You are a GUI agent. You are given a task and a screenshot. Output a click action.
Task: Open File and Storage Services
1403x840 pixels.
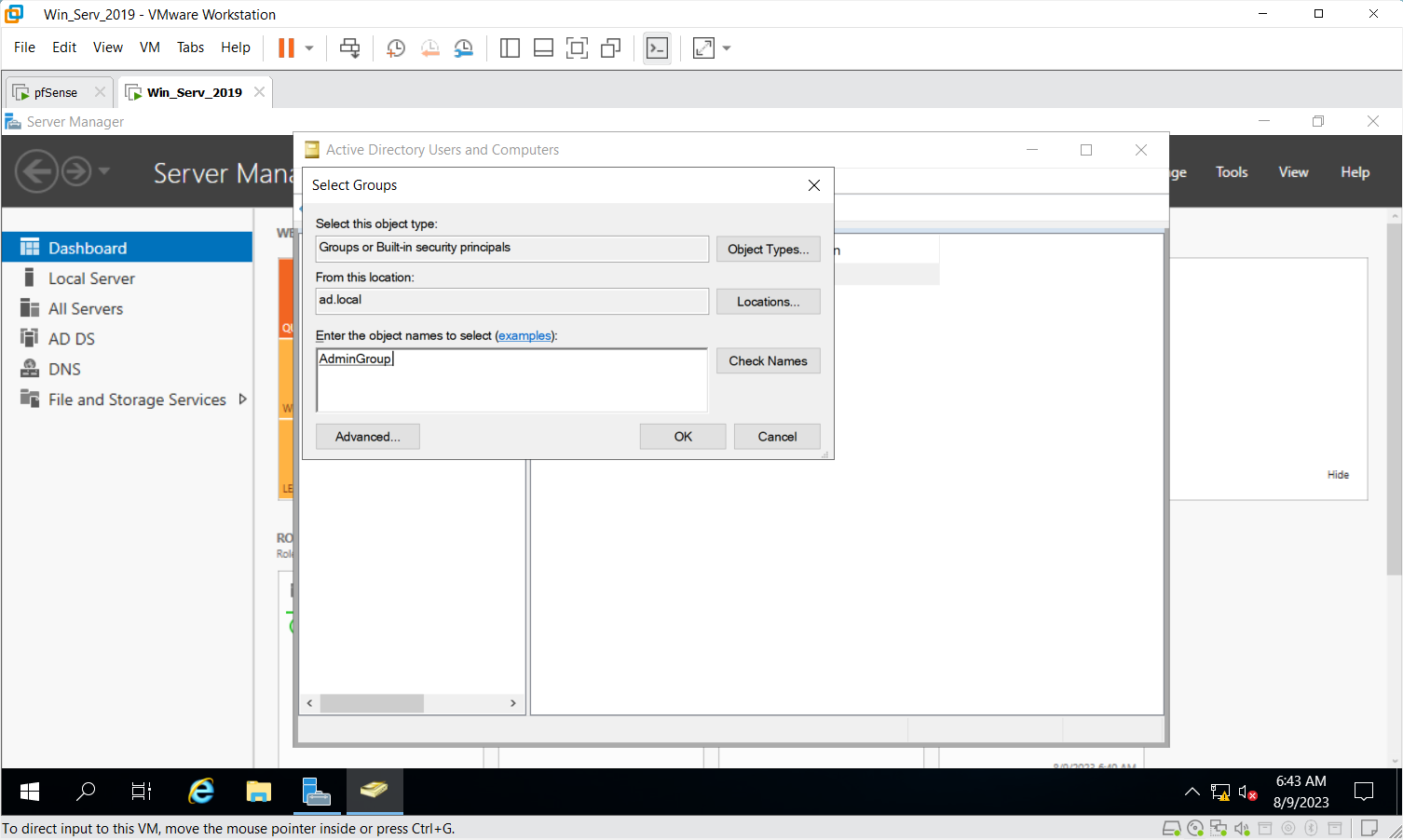(127, 400)
